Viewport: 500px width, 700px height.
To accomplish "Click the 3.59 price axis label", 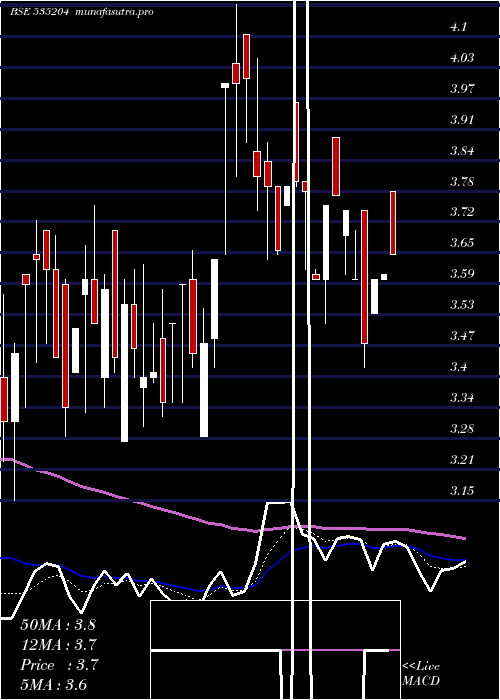I will [462, 274].
